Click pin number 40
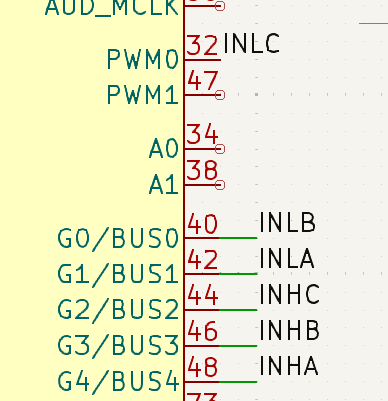 pyautogui.click(x=202, y=224)
